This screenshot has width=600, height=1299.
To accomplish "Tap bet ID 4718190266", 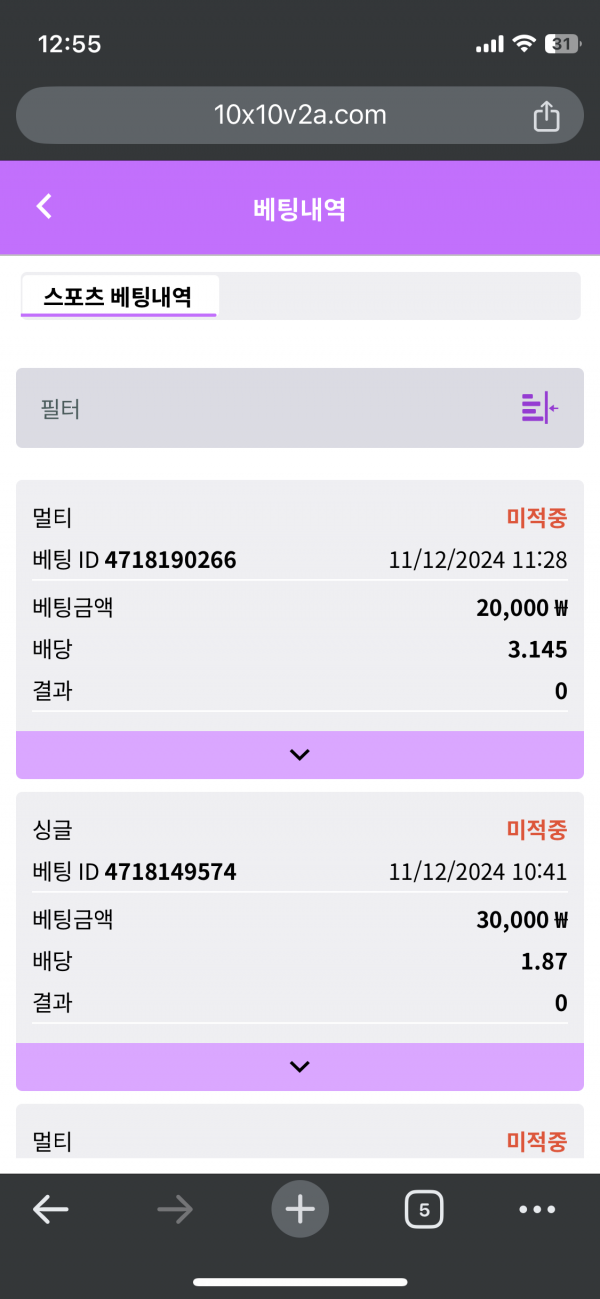I will (170, 560).
